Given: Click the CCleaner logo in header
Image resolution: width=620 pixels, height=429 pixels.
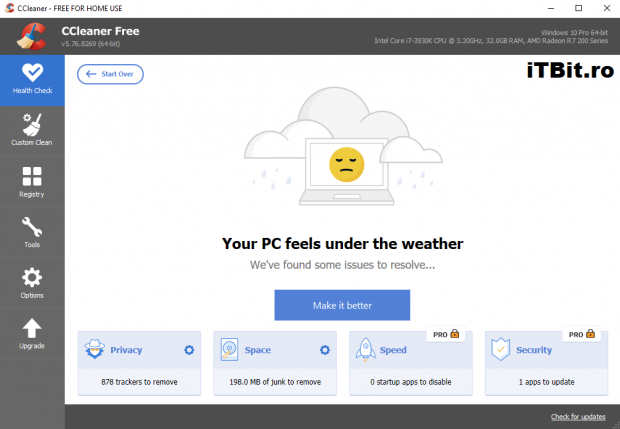Looking at the screenshot, I should (30, 36).
